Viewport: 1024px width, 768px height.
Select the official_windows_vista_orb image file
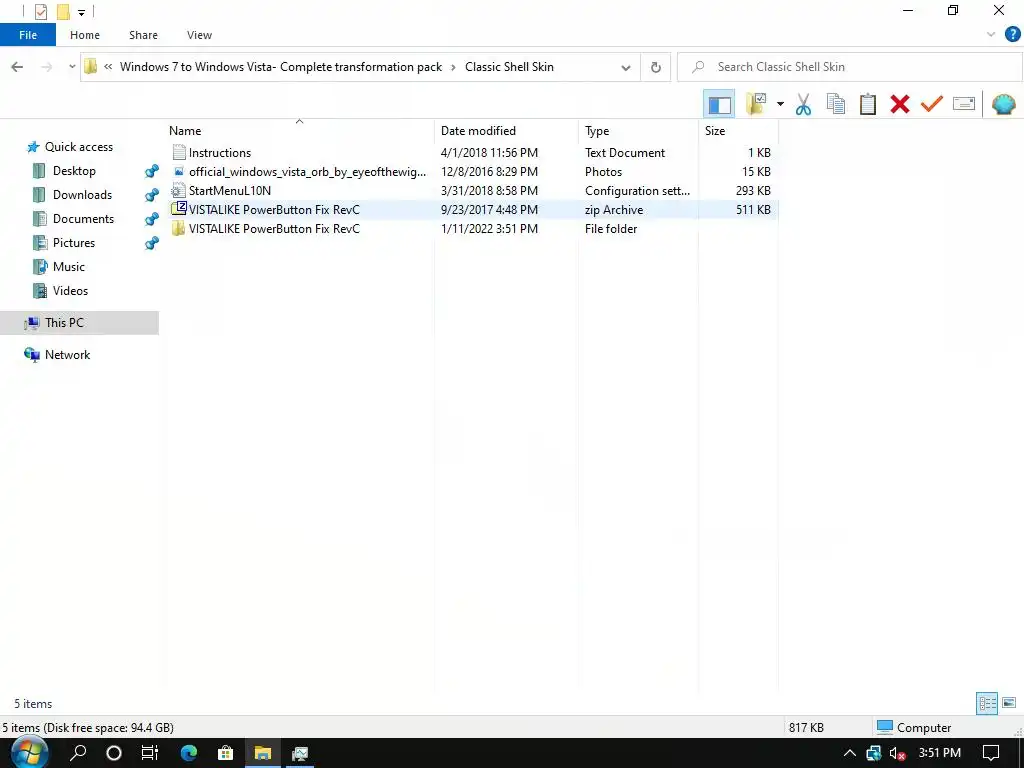pyautogui.click(x=472, y=172)
